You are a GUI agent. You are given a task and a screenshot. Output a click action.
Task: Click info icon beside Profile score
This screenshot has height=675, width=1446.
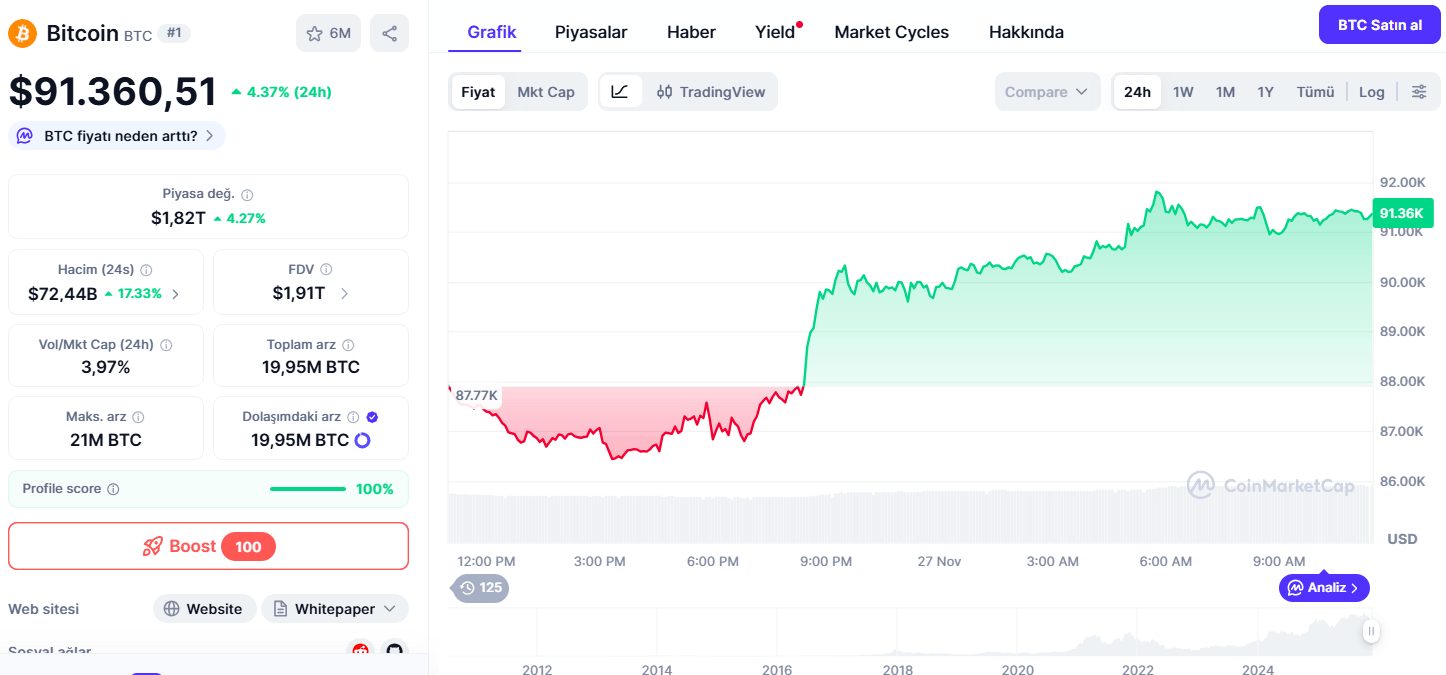click(113, 489)
